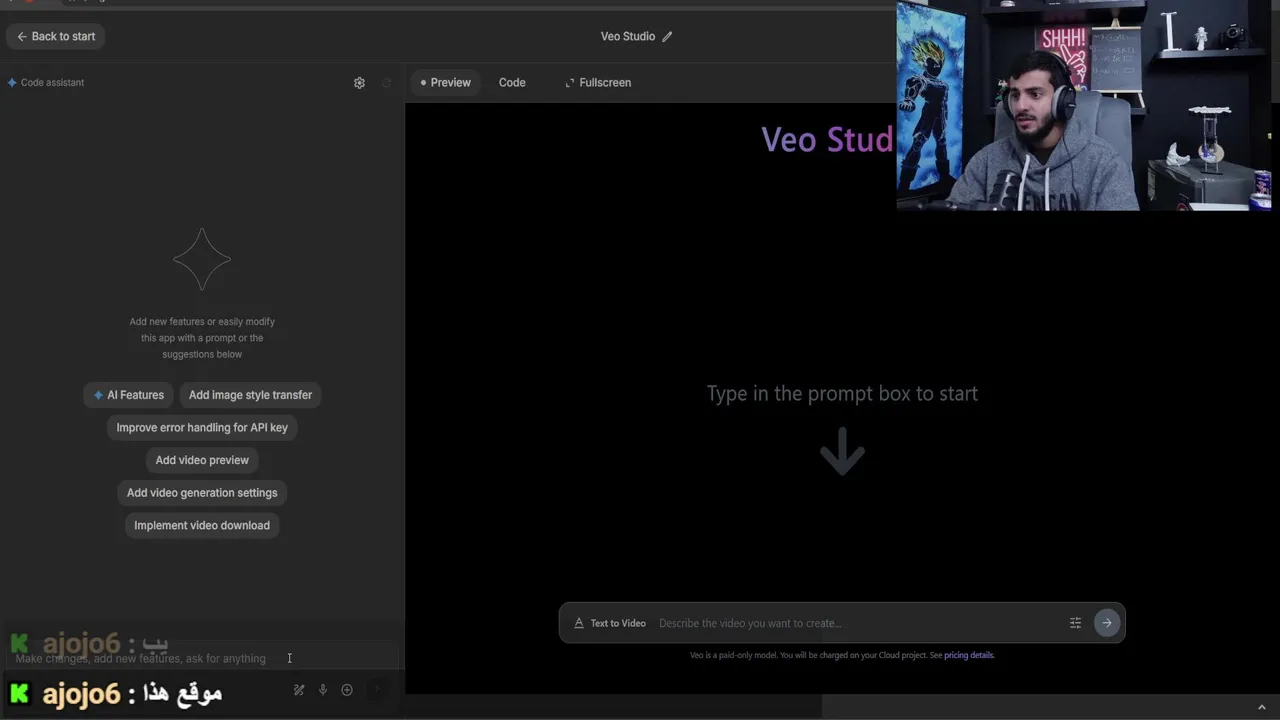Click the reset conversation refresh icon
1280x720 pixels.
(386, 83)
